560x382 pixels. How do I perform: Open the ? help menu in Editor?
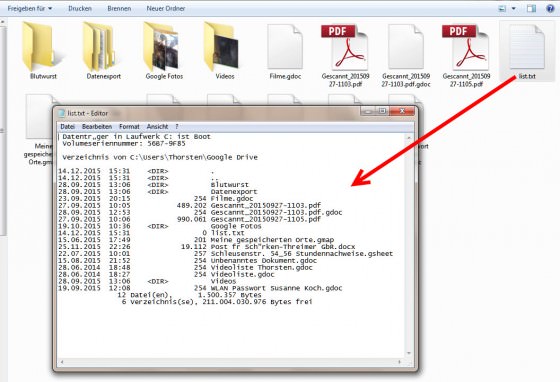click(176, 127)
